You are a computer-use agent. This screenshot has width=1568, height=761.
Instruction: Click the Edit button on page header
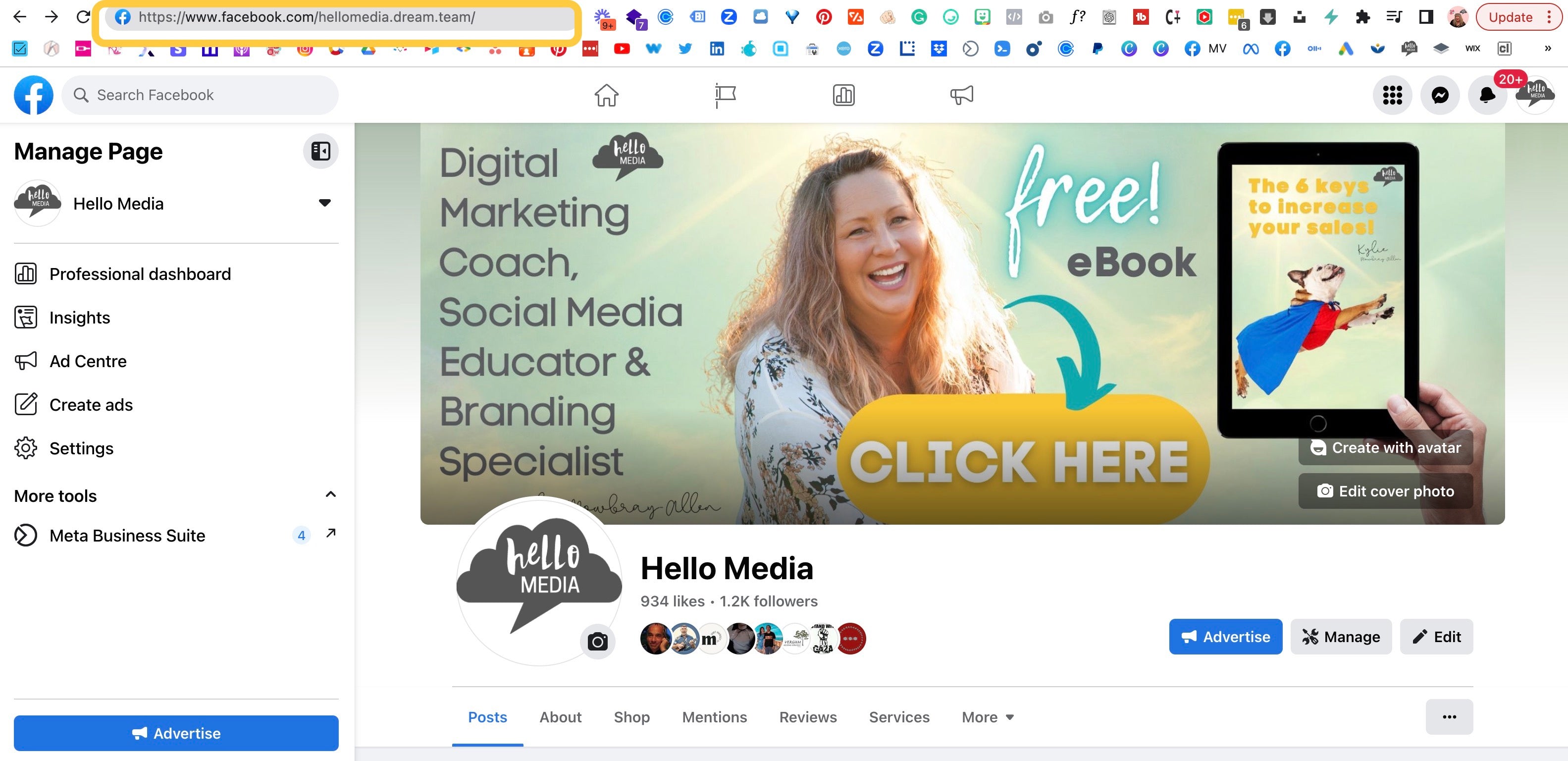coord(1436,637)
